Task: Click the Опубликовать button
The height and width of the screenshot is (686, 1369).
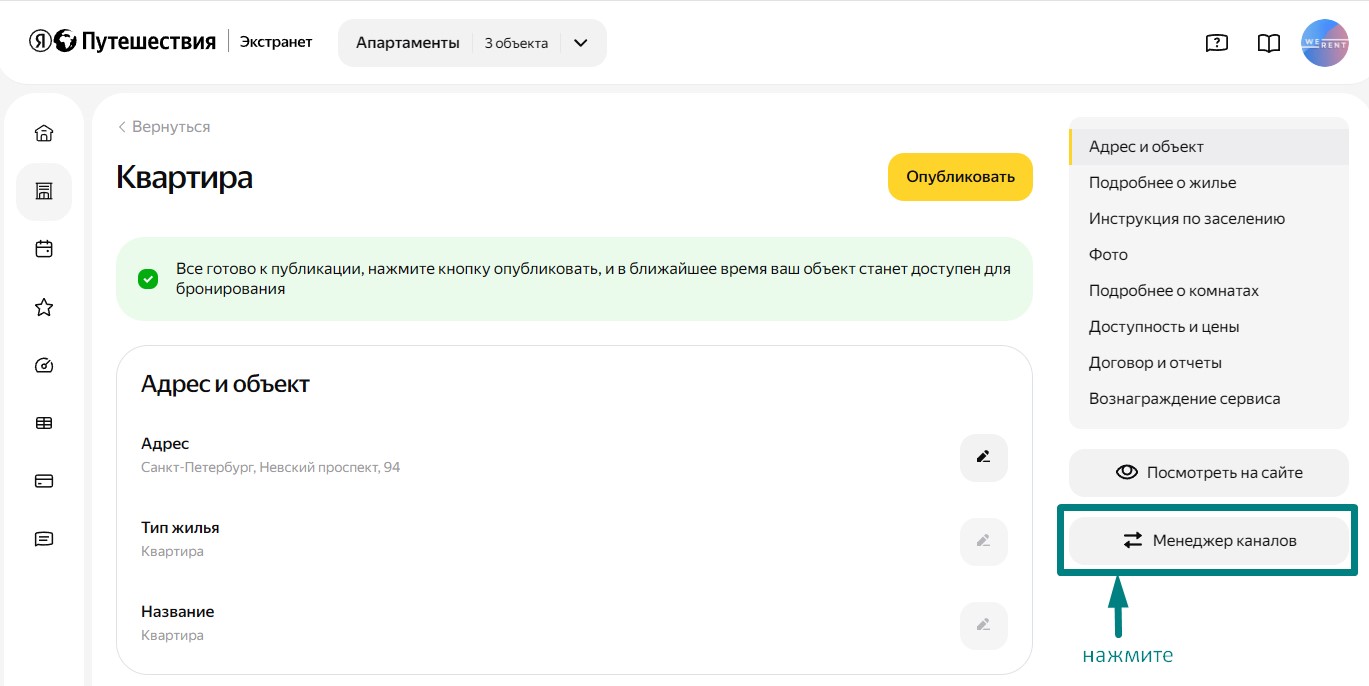Action: (x=960, y=177)
